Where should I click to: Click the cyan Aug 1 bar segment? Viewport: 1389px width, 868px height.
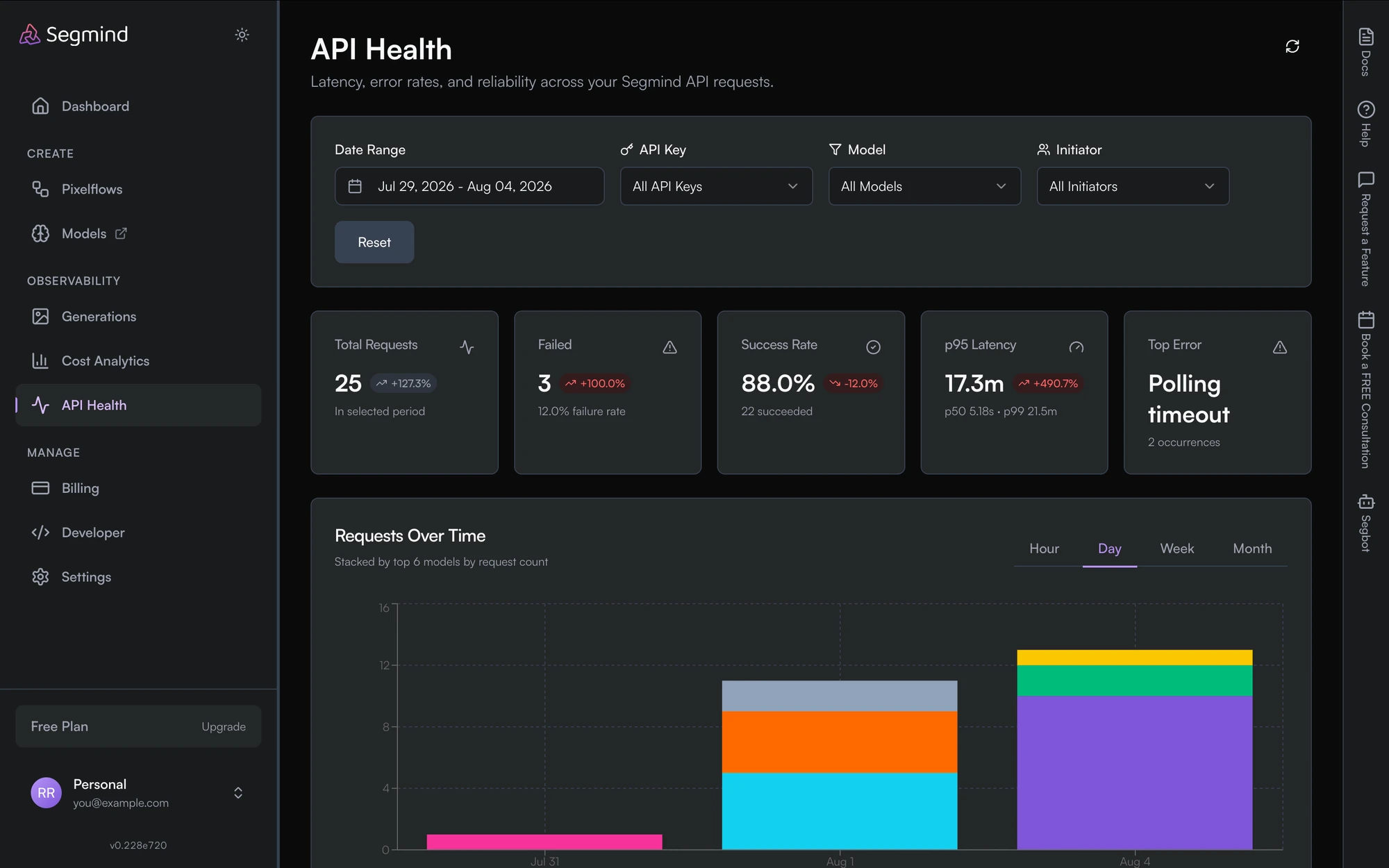click(840, 811)
